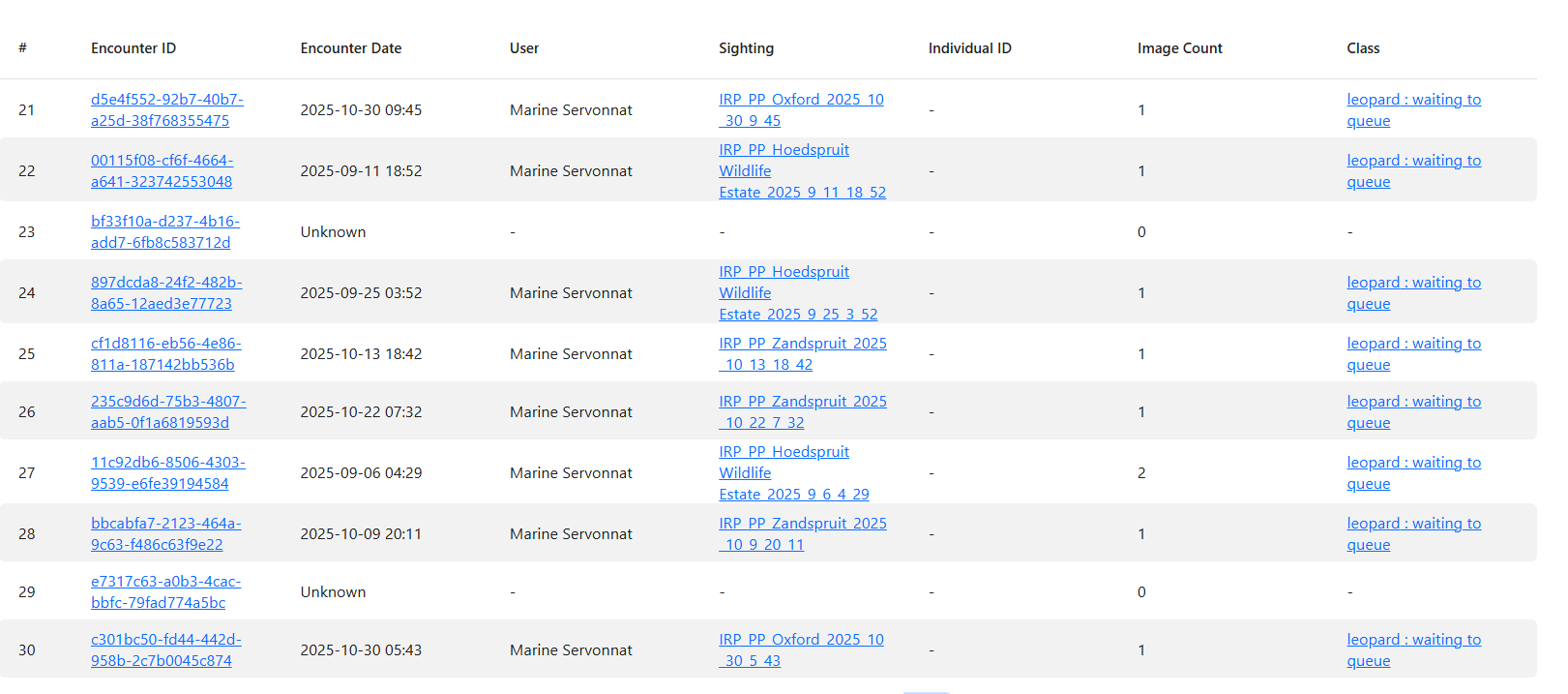Open sighting IRP_PP_Oxford_2025_10_30_5_43
The image size is (1568, 694).
click(801, 640)
